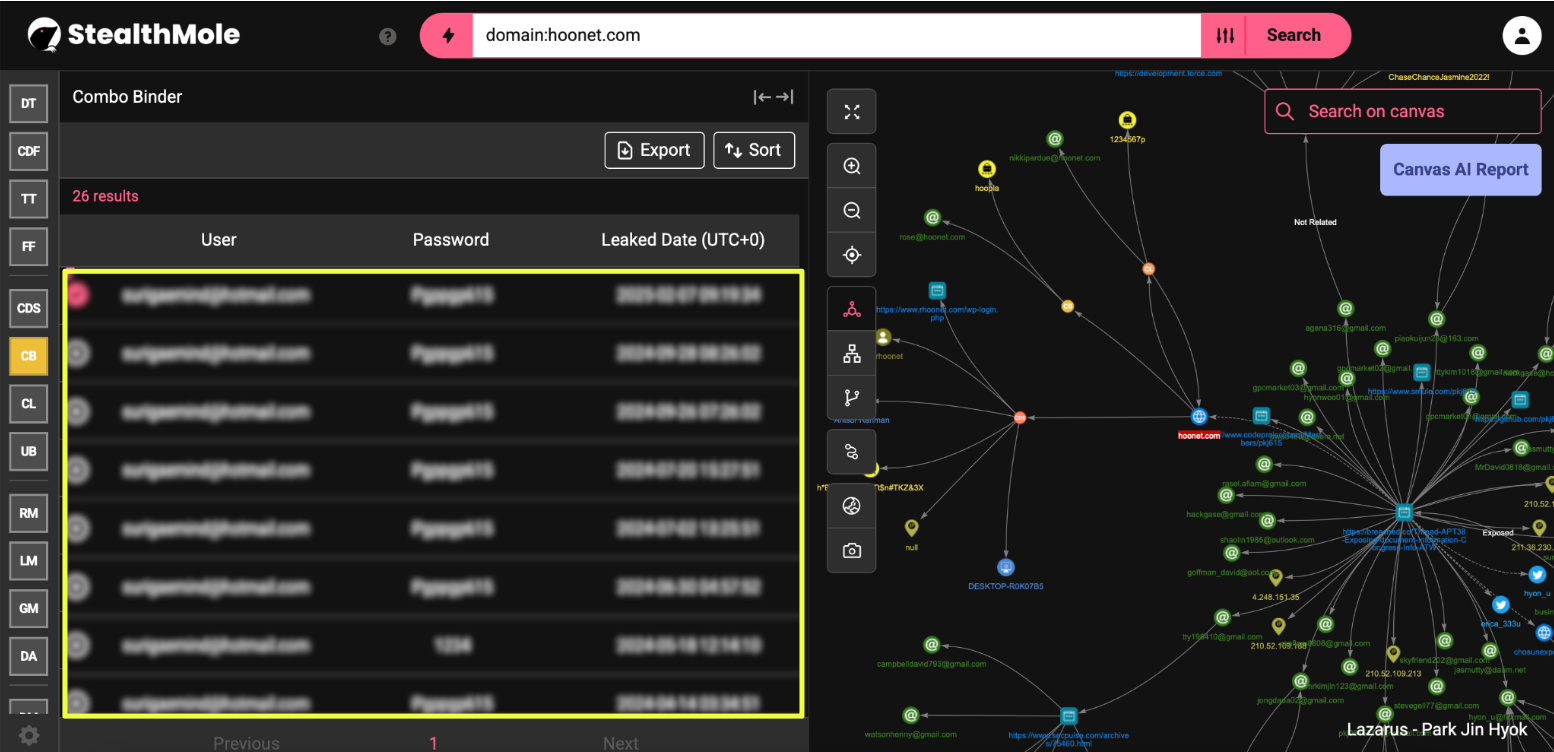
Task: Open the user profile avatar icon
Action: [1521, 36]
